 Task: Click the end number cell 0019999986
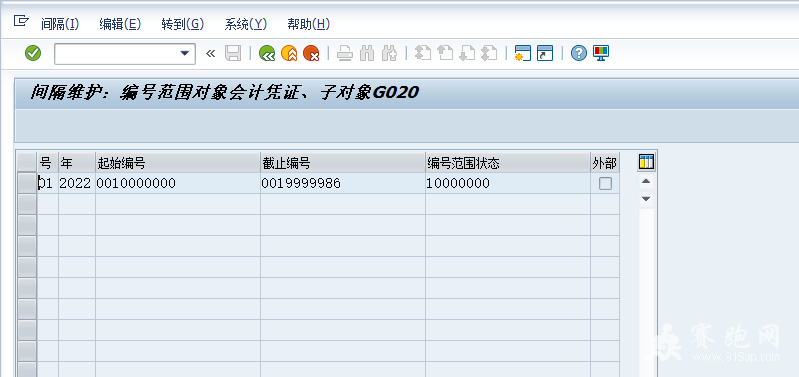click(x=343, y=183)
